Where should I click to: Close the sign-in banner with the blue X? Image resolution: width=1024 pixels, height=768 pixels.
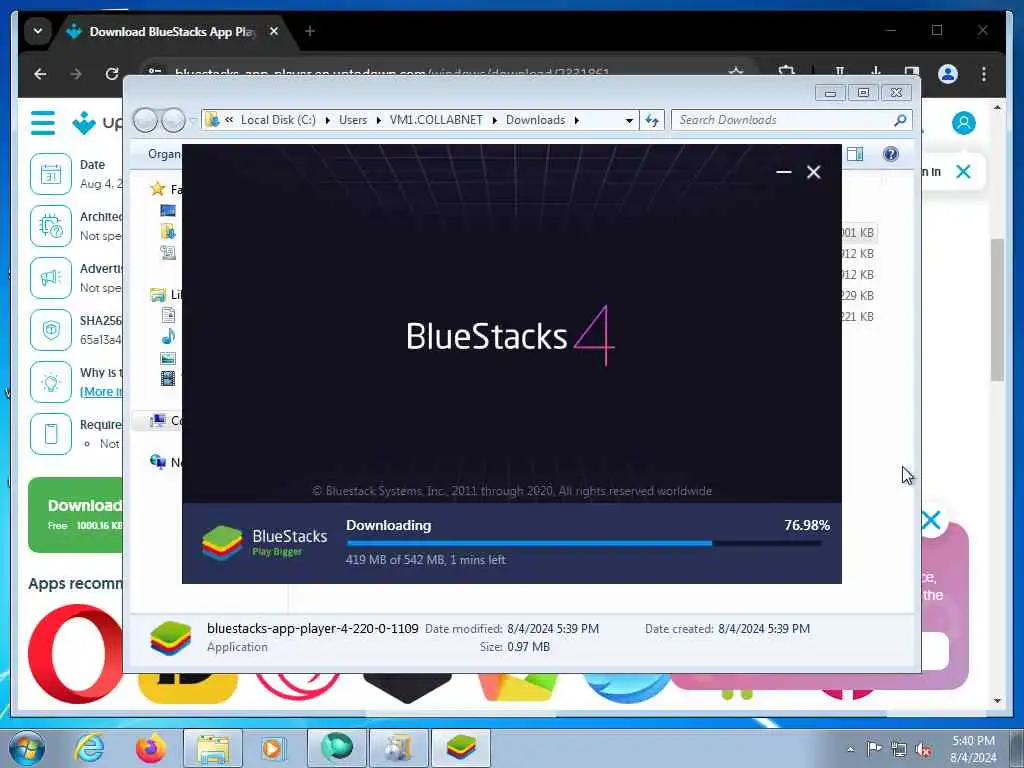tap(963, 172)
